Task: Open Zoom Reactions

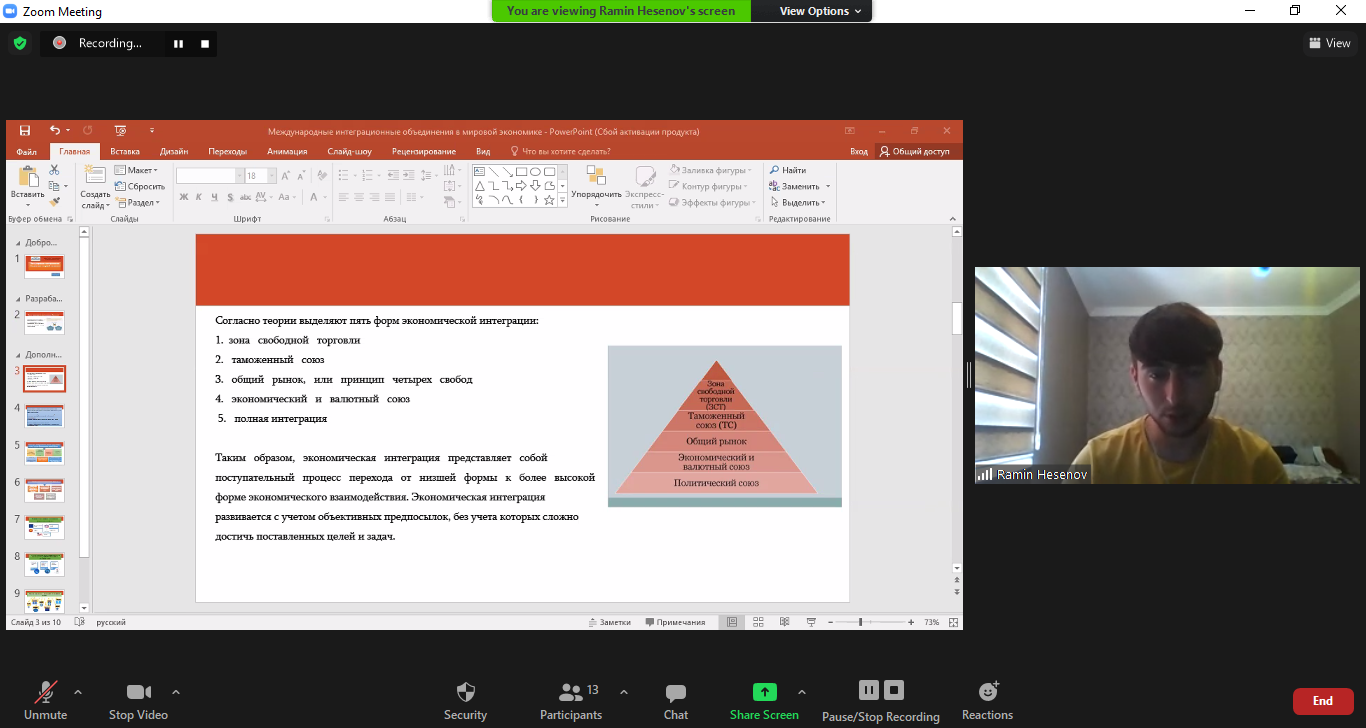Action: click(987, 701)
